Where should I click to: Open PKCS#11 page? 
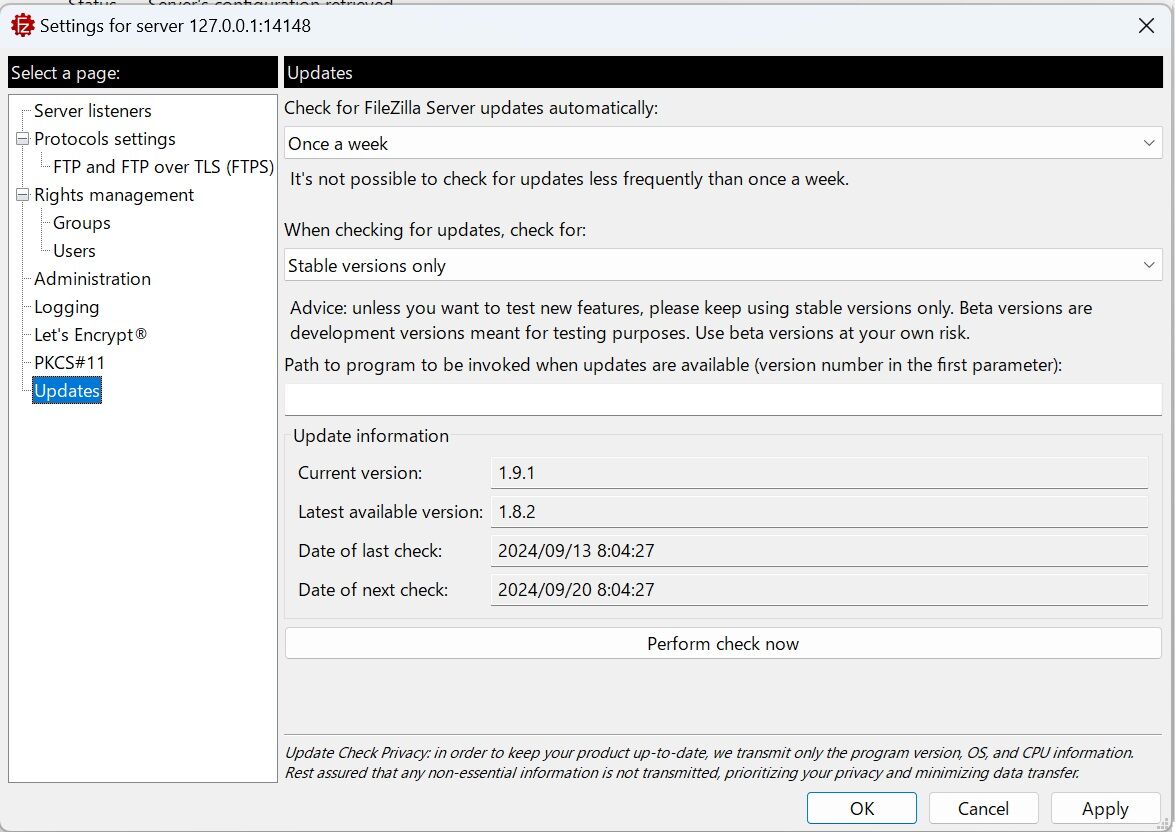pyautogui.click(x=69, y=363)
